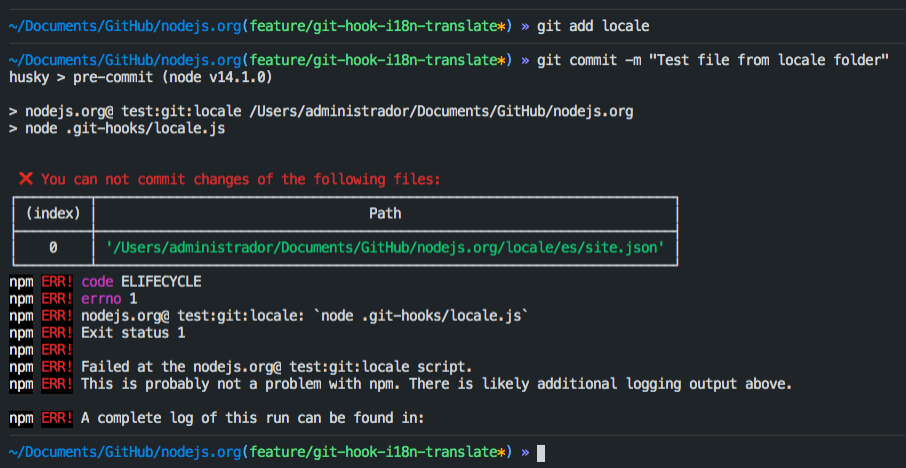This screenshot has height=468, width=906.
Task: Click 'husky > pre-commit (node v14.1.0)' line
Action: (140, 77)
